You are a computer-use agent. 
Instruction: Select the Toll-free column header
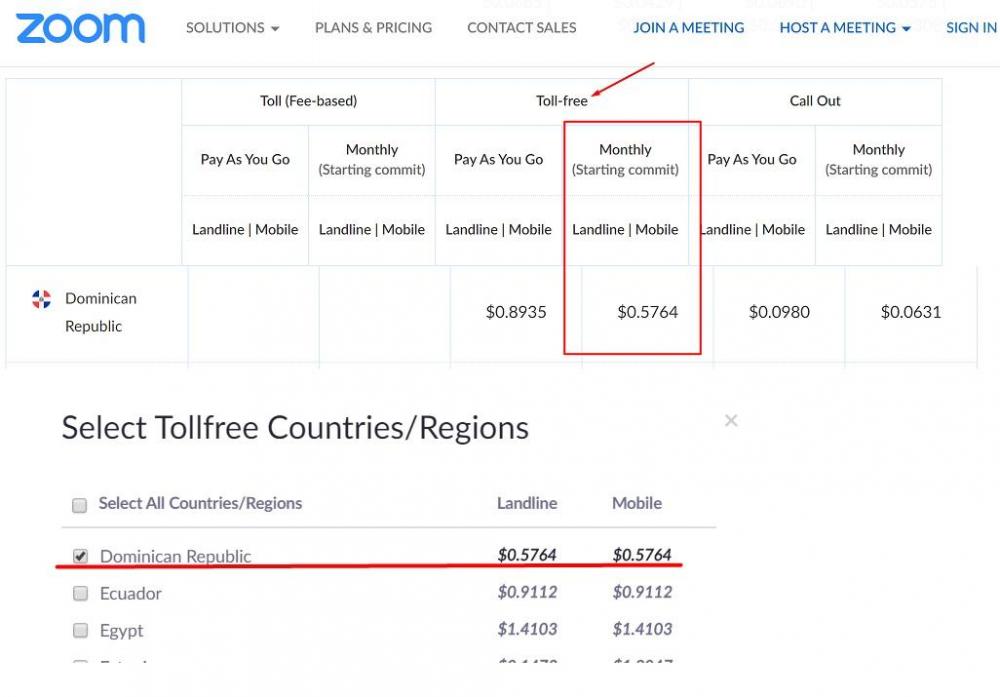click(x=561, y=101)
